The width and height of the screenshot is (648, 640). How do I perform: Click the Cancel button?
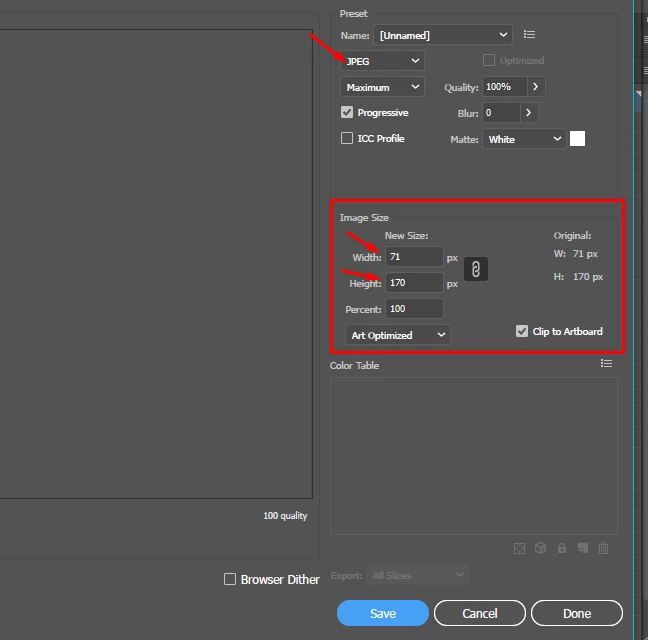pyautogui.click(x=479, y=613)
